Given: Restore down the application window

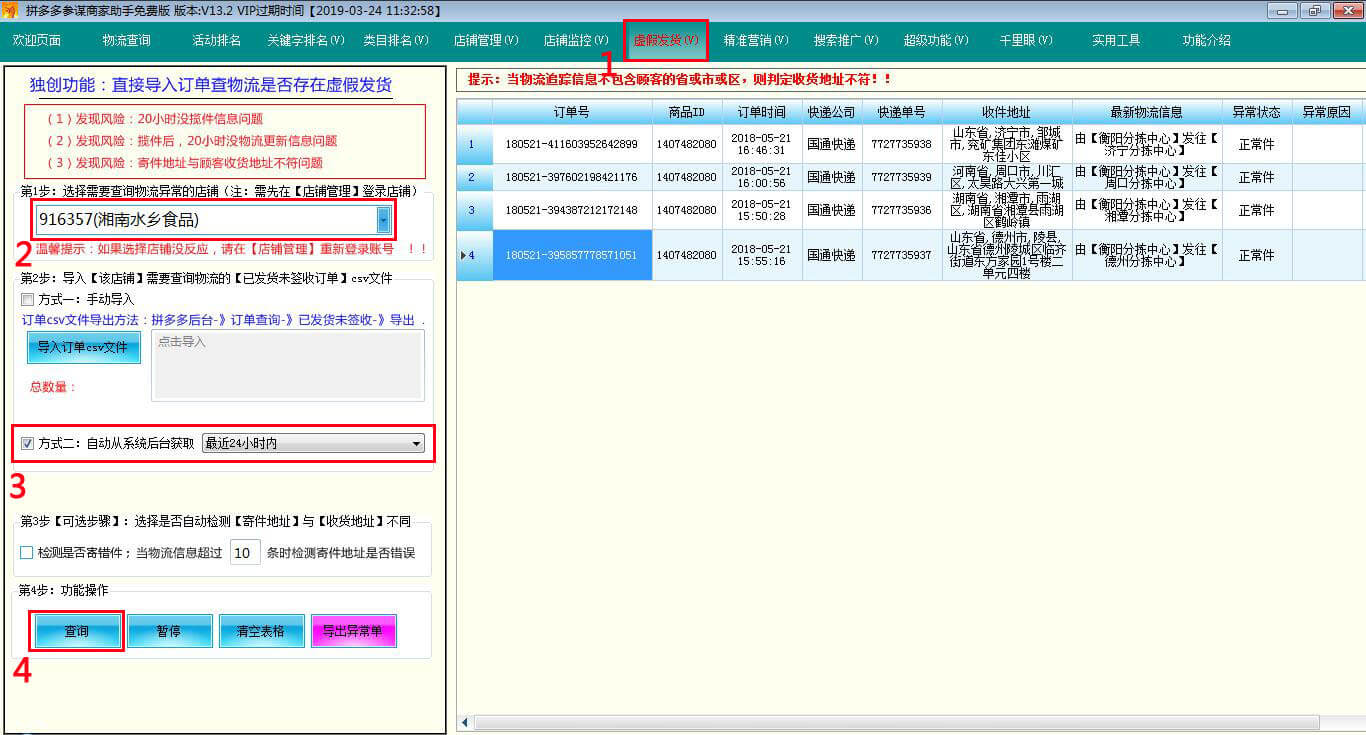Looking at the screenshot, I should tap(1313, 10).
